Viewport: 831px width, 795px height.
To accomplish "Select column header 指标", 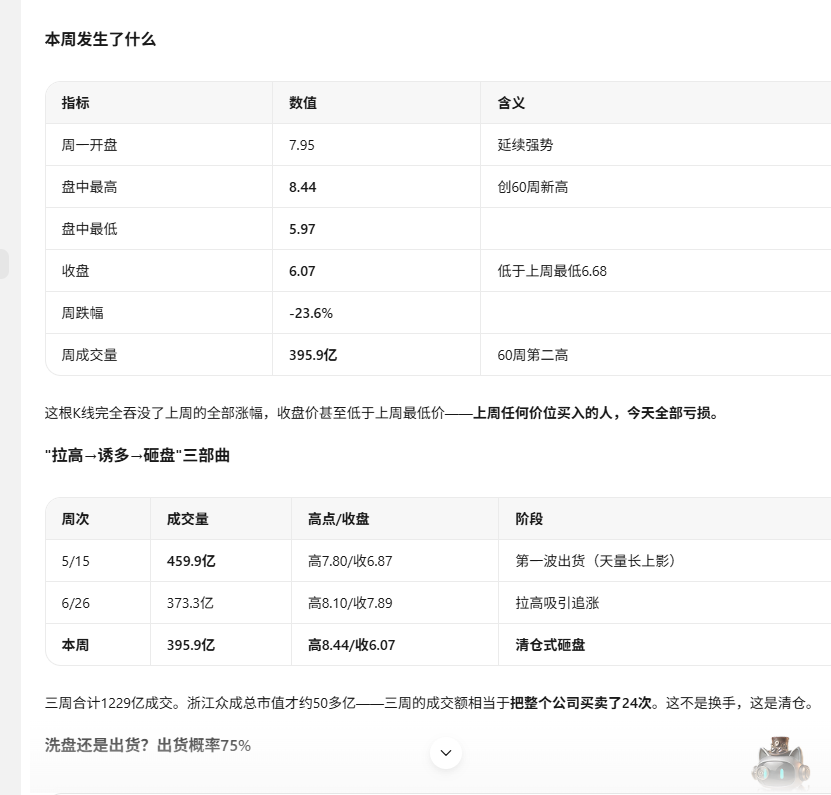I will click(x=75, y=103).
